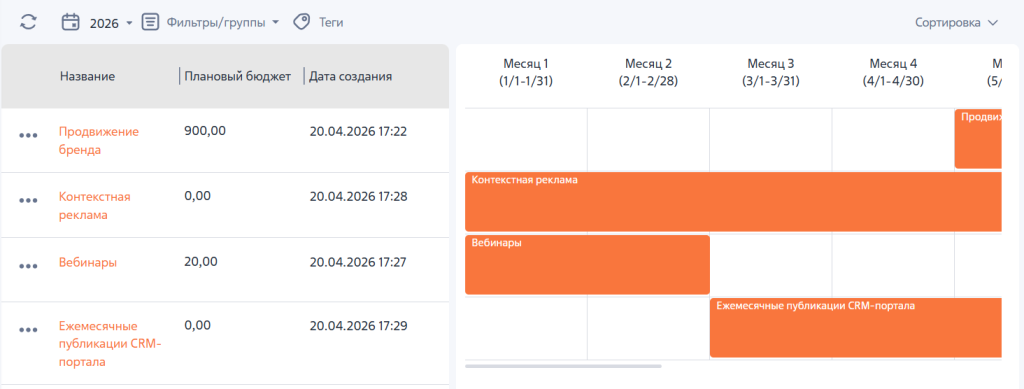Open the Продвижение бренда link
This screenshot has width=1024, height=389.
pyautogui.click(x=99, y=140)
